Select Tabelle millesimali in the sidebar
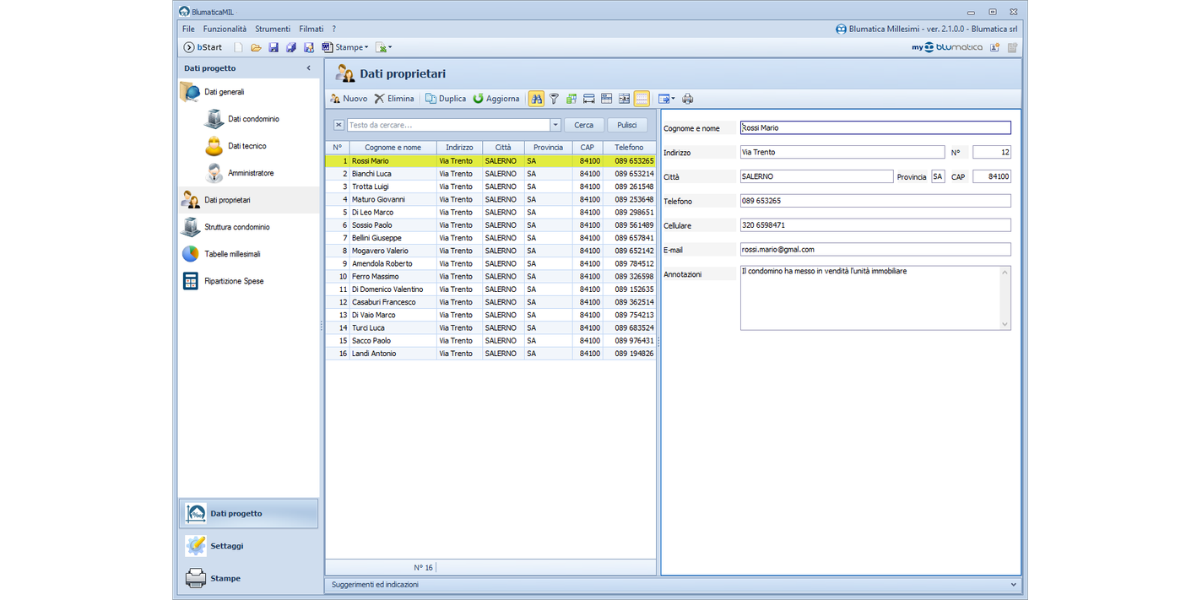The image size is (1200, 600). pos(232,254)
